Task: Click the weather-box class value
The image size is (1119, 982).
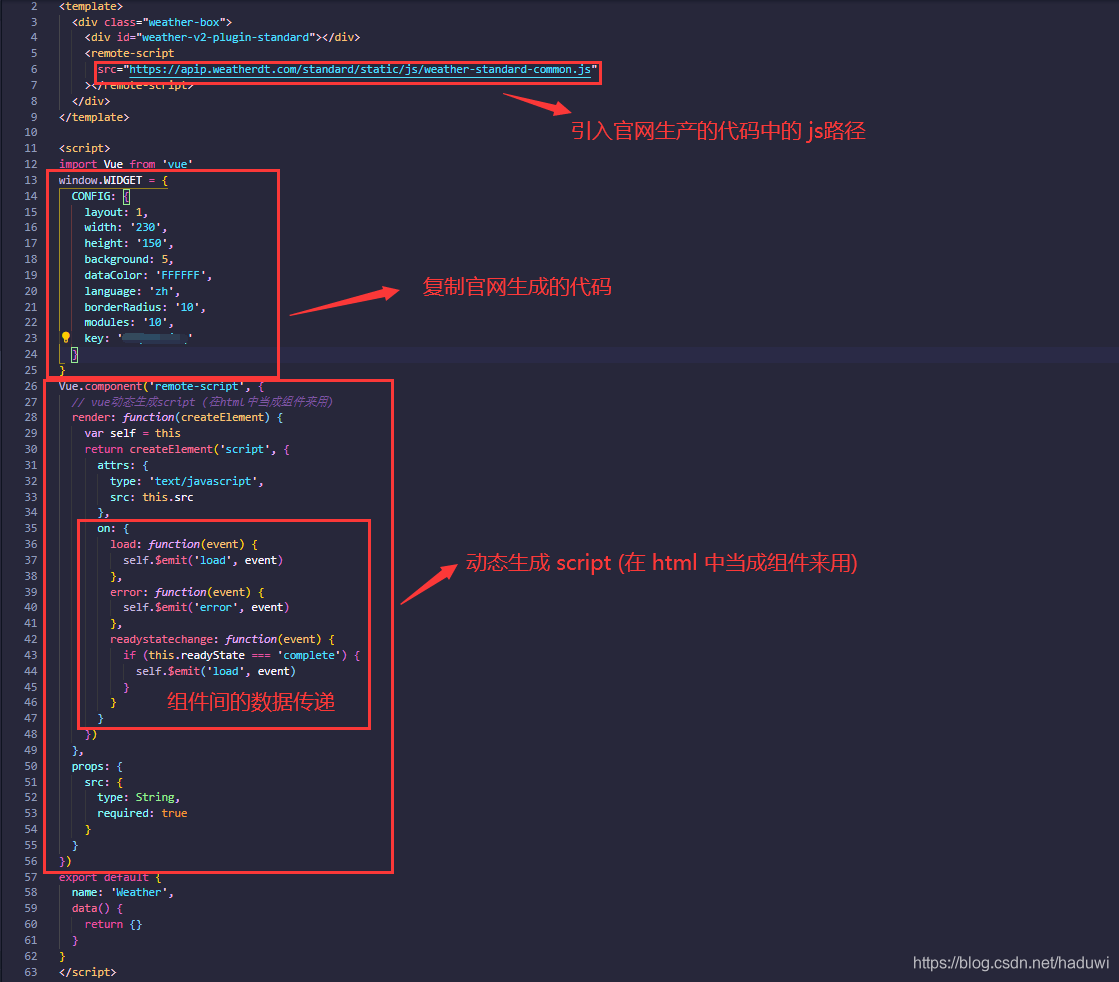Action: coord(184,22)
